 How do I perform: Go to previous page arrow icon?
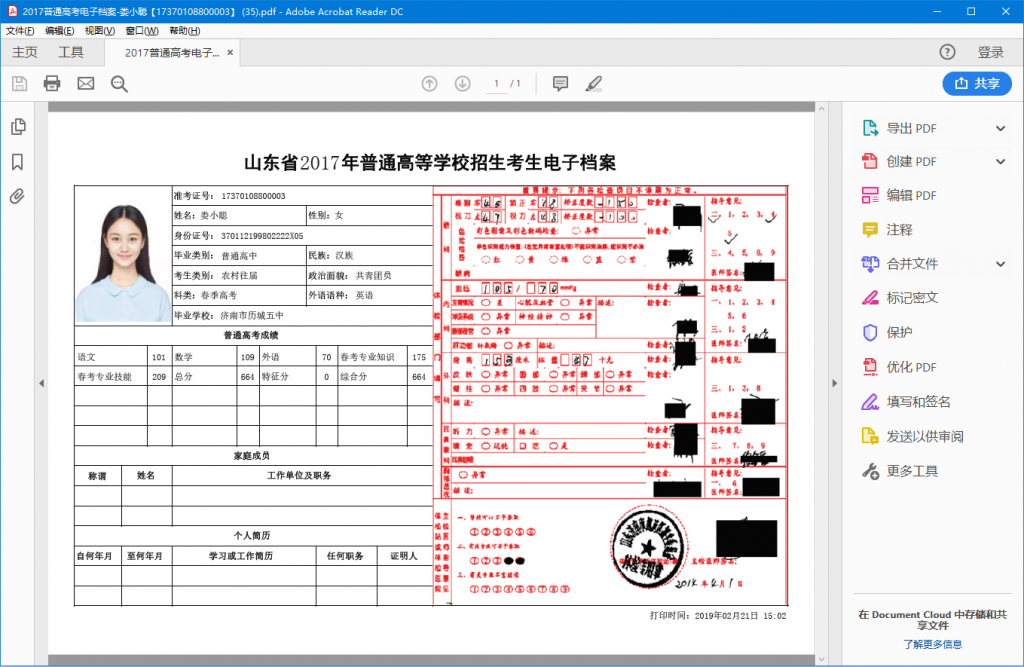click(x=429, y=84)
